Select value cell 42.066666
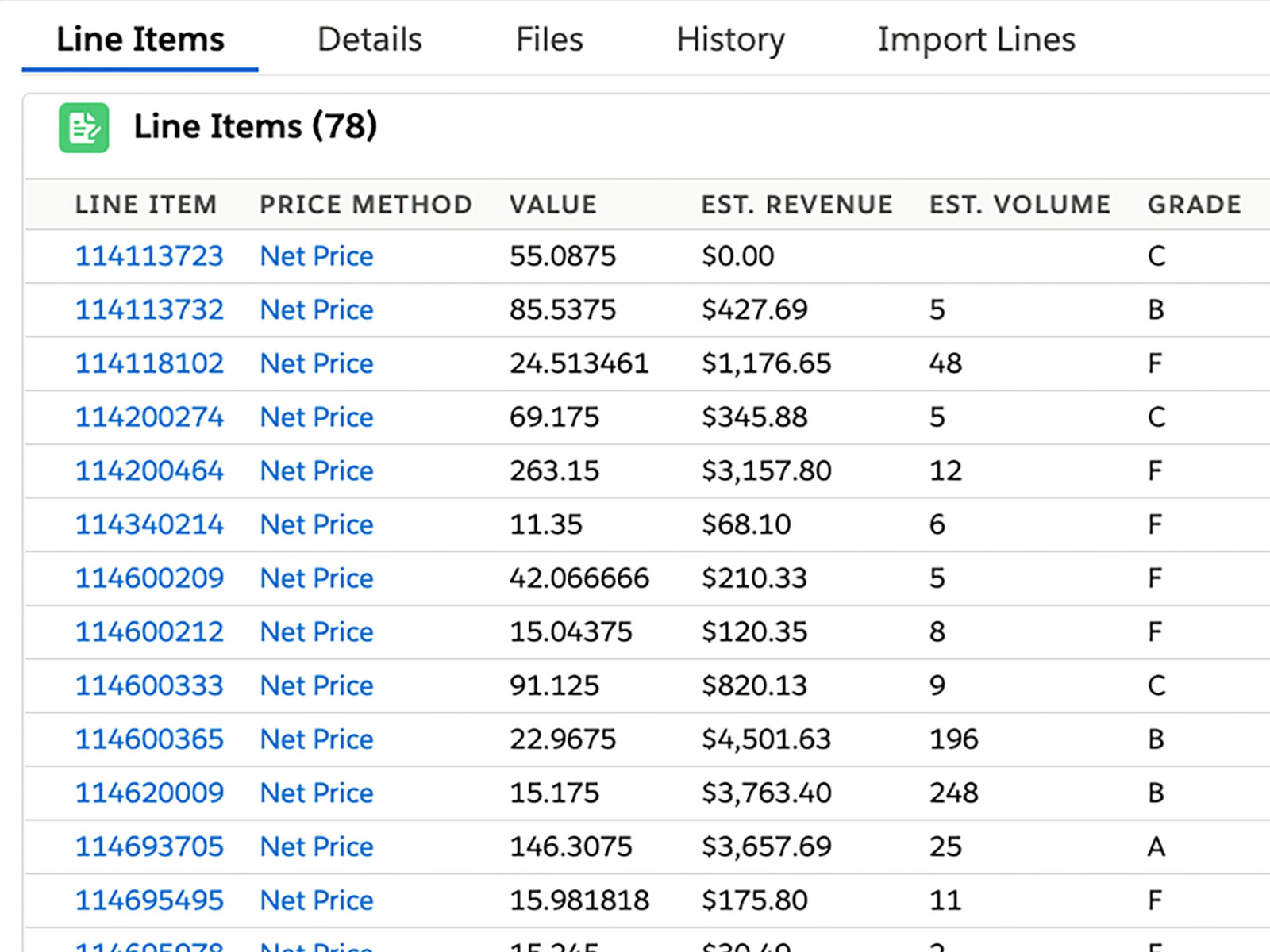This screenshot has width=1270, height=952. [579, 578]
